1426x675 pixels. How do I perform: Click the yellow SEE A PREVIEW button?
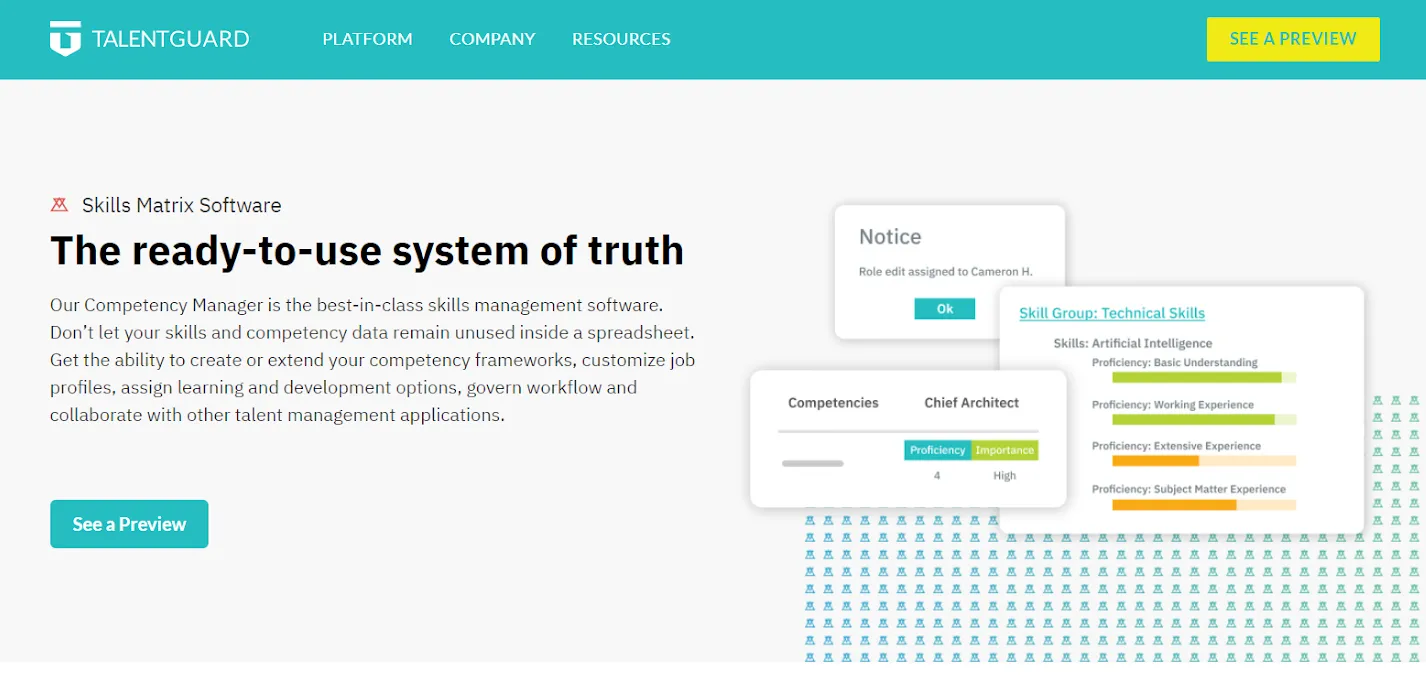(1293, 39)
